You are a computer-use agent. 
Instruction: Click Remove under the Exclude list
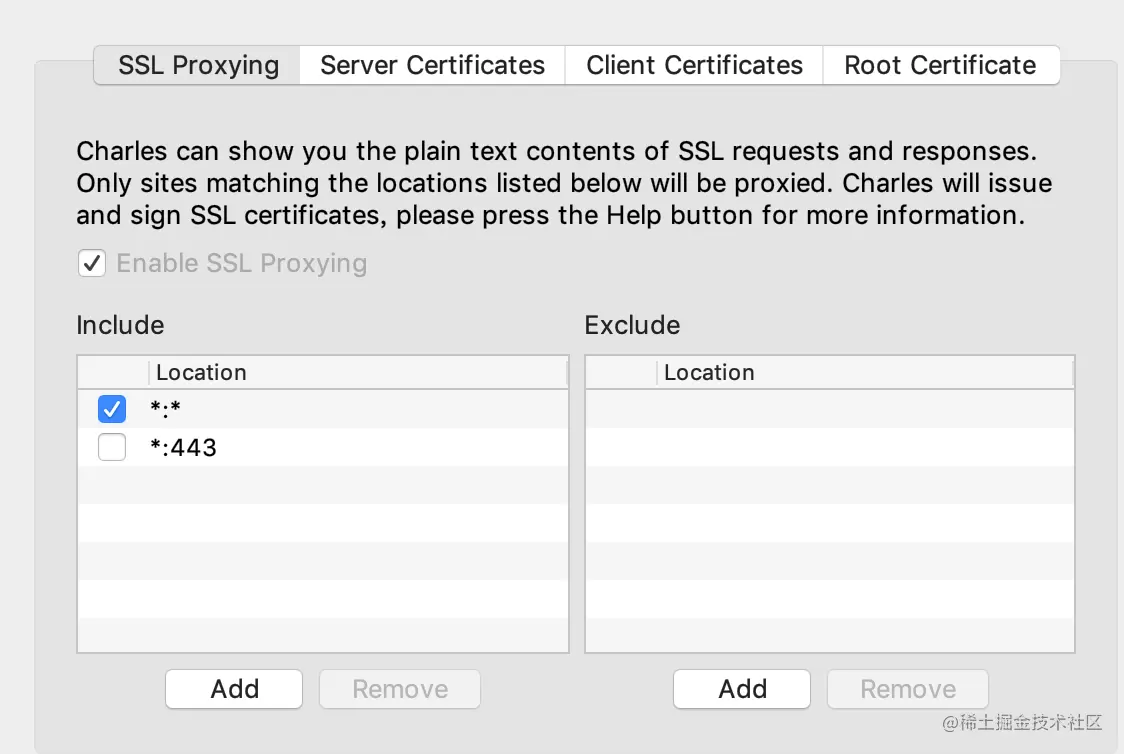click(908, 689)
